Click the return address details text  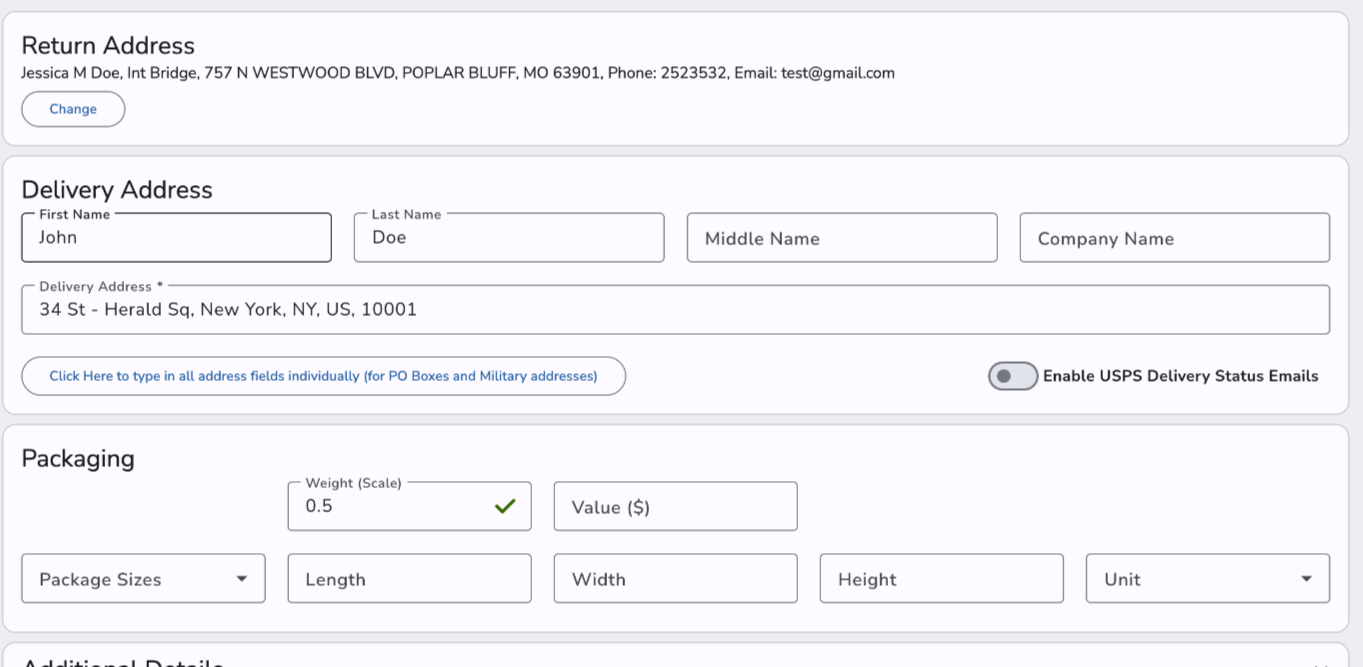[x=458, y=73]
